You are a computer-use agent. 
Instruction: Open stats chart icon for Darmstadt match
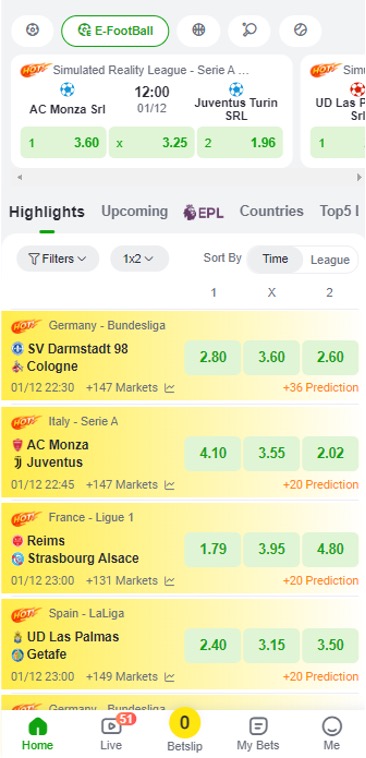pyautogui.click(x=169, y=388)
